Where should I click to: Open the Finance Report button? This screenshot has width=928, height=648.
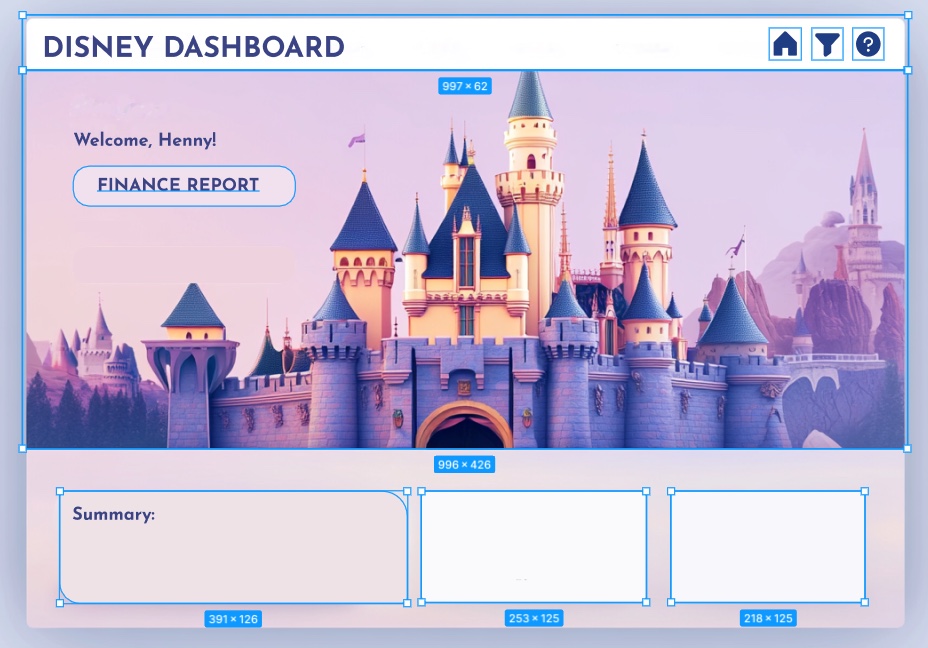184,186
